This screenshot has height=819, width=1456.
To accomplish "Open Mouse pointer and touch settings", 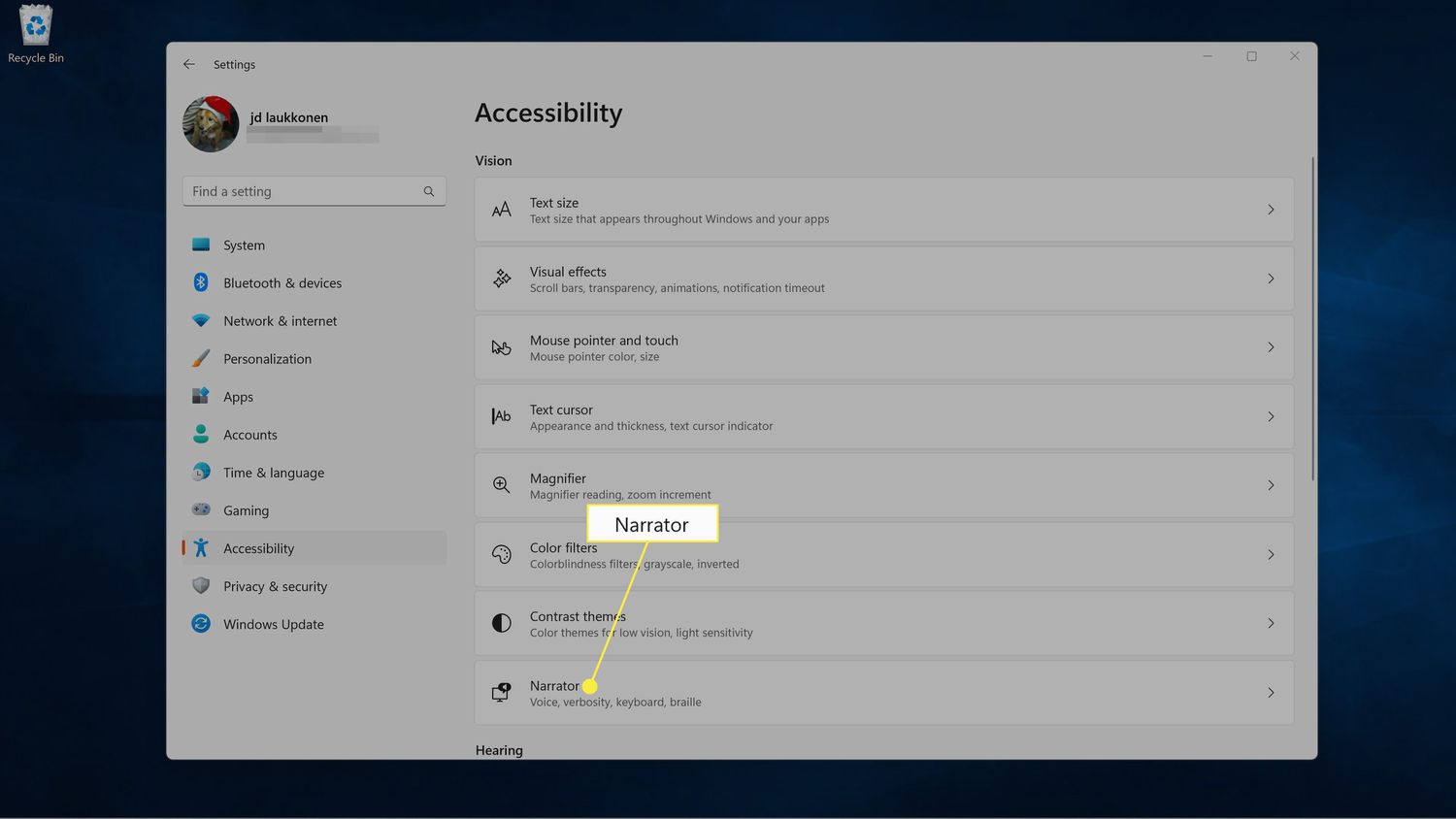I will coord(884,347).
